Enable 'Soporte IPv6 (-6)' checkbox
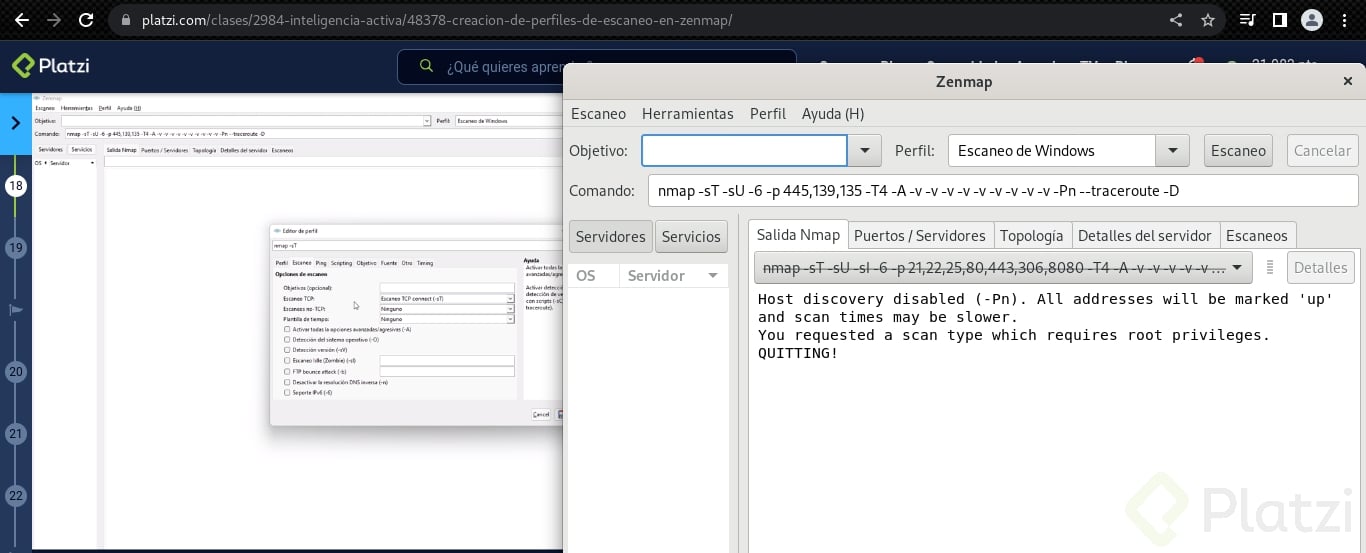1366x553 pixels. pos(287,392)
